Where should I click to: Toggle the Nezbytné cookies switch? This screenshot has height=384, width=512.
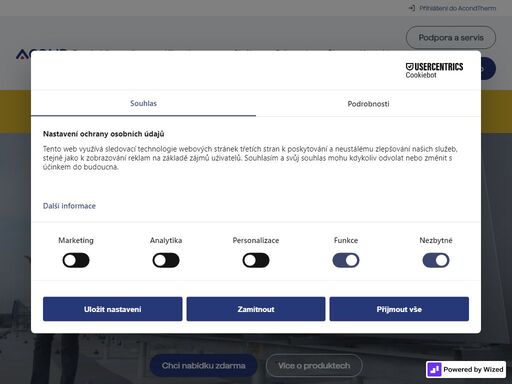tap(436, 260)
